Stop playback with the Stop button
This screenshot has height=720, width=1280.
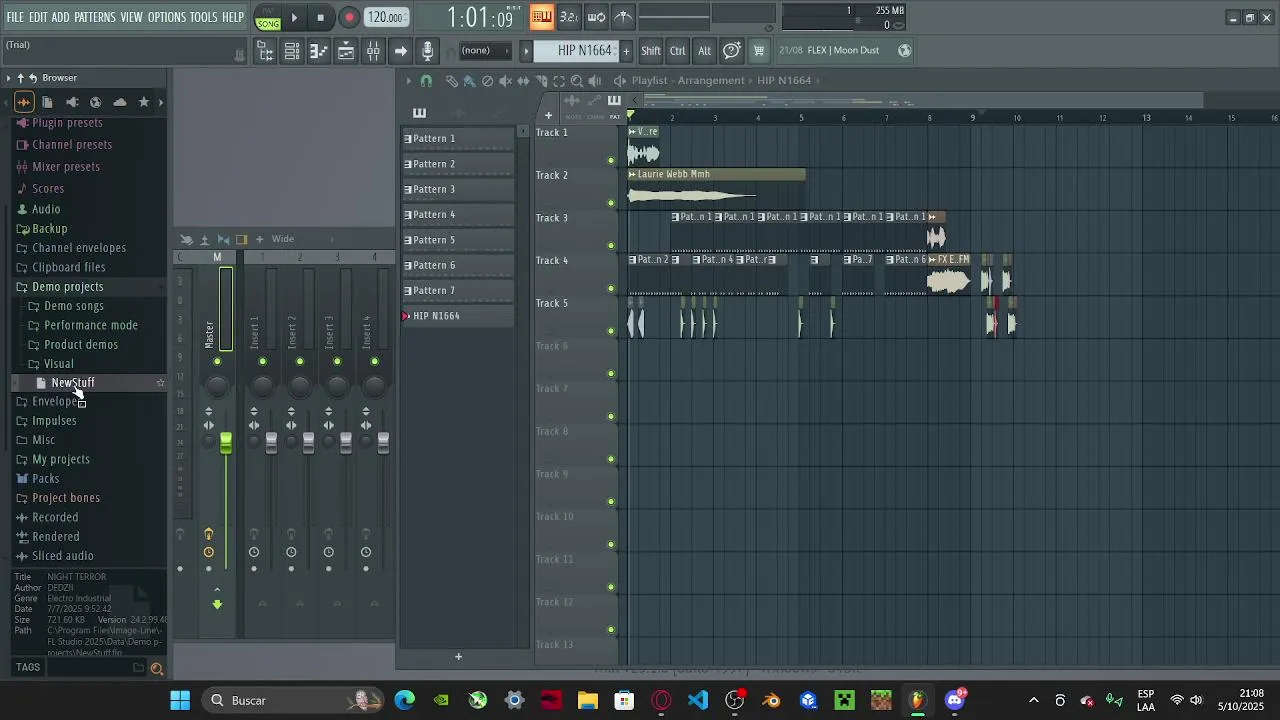(320, 17)
